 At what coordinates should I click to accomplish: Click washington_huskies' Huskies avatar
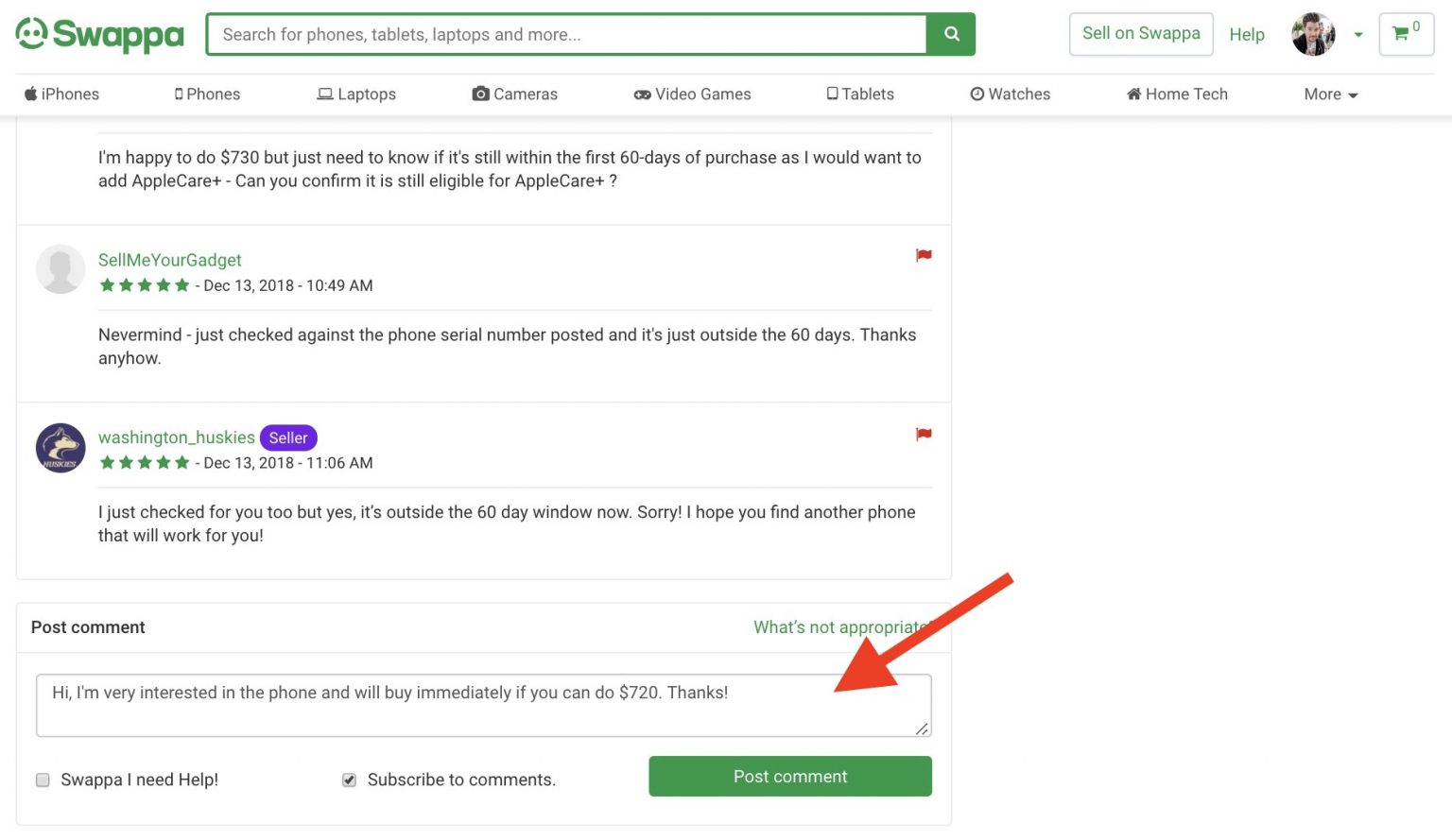pyautogui.click(x=60, y=448)
